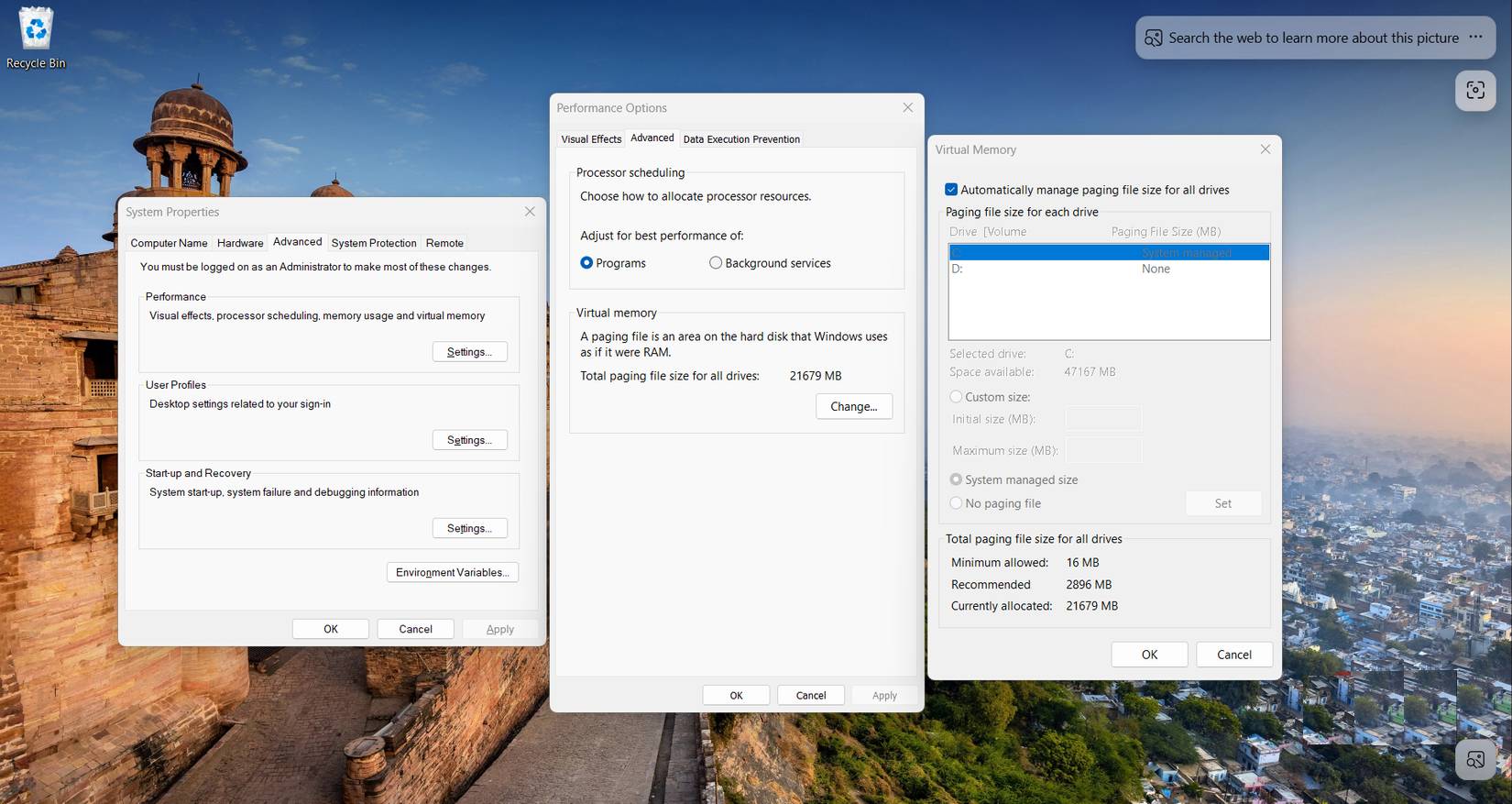Uncheck Automatically manage paging file size
This screenshot has height=804, width=1512.
[951, 190]
